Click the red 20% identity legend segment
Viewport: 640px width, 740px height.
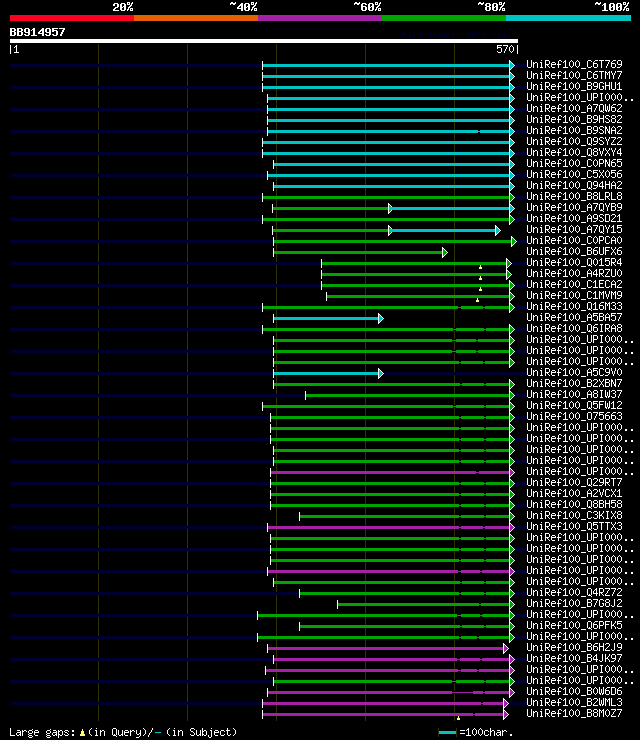(x=72, y=18)
